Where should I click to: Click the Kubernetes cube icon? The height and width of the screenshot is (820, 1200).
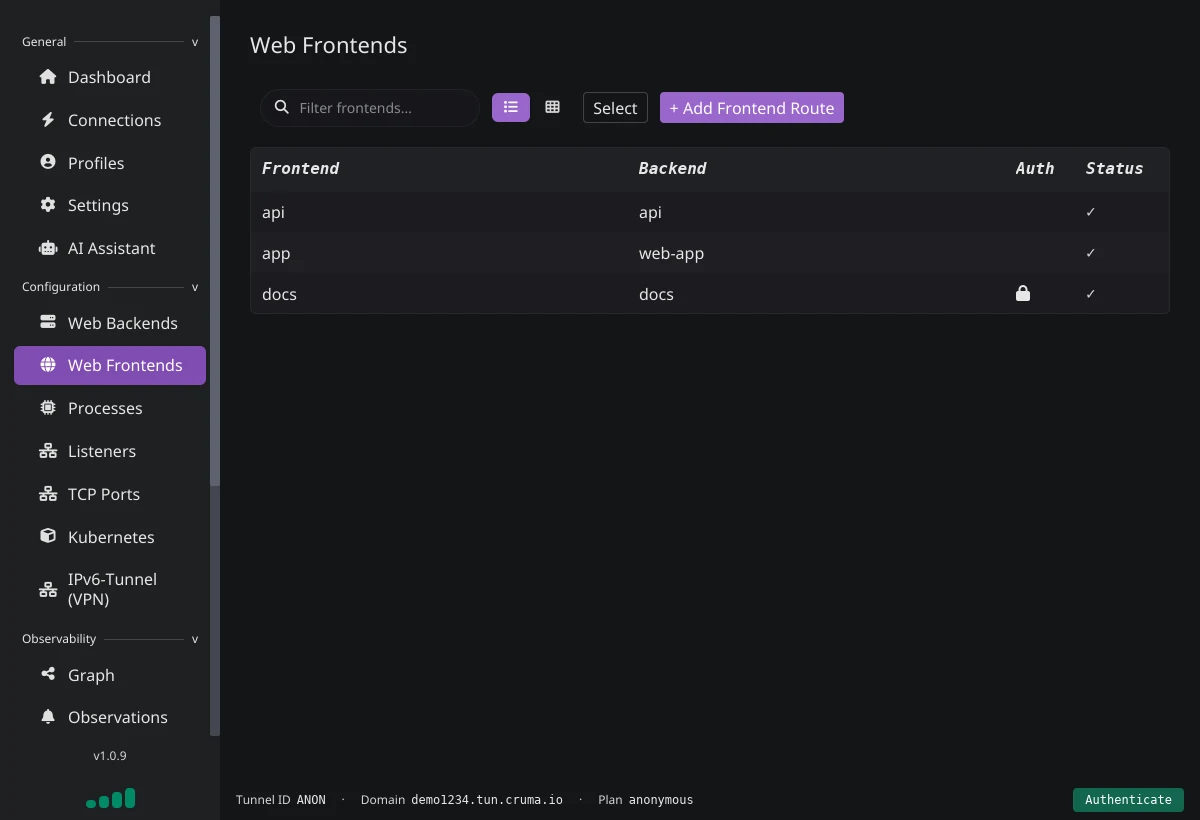coord(47,536)
